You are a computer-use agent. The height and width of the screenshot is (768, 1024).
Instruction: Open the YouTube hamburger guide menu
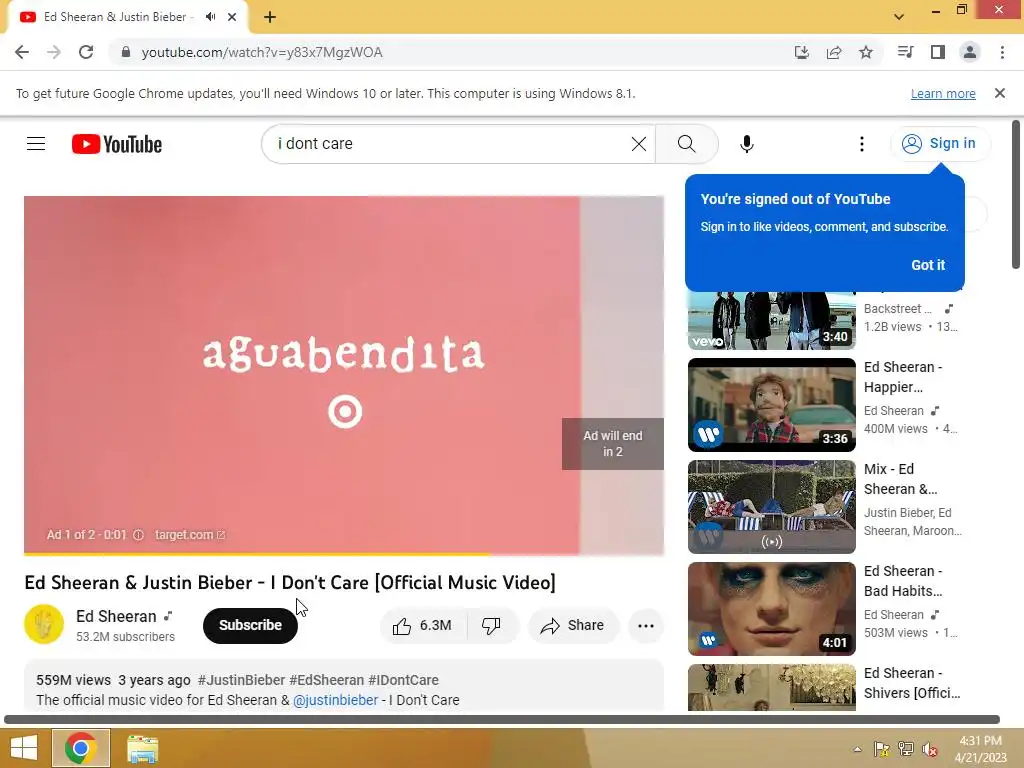pyautogui.click(x=36, y=144)
